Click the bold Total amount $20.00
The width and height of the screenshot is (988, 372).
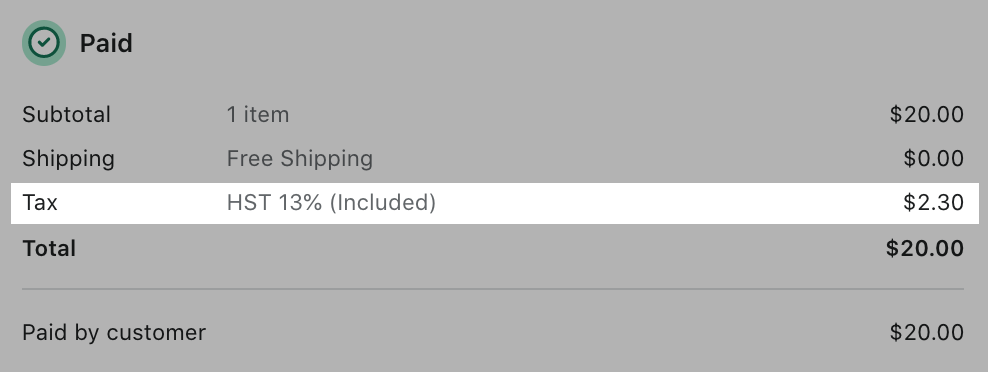click(924, 248)
